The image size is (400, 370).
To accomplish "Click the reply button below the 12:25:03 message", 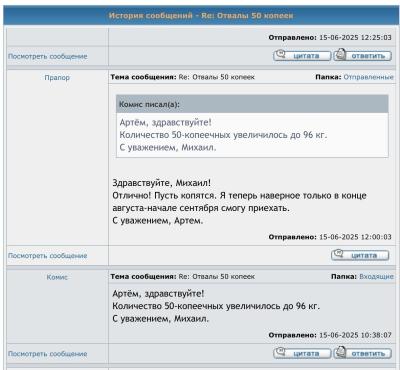I will [363, 55].
